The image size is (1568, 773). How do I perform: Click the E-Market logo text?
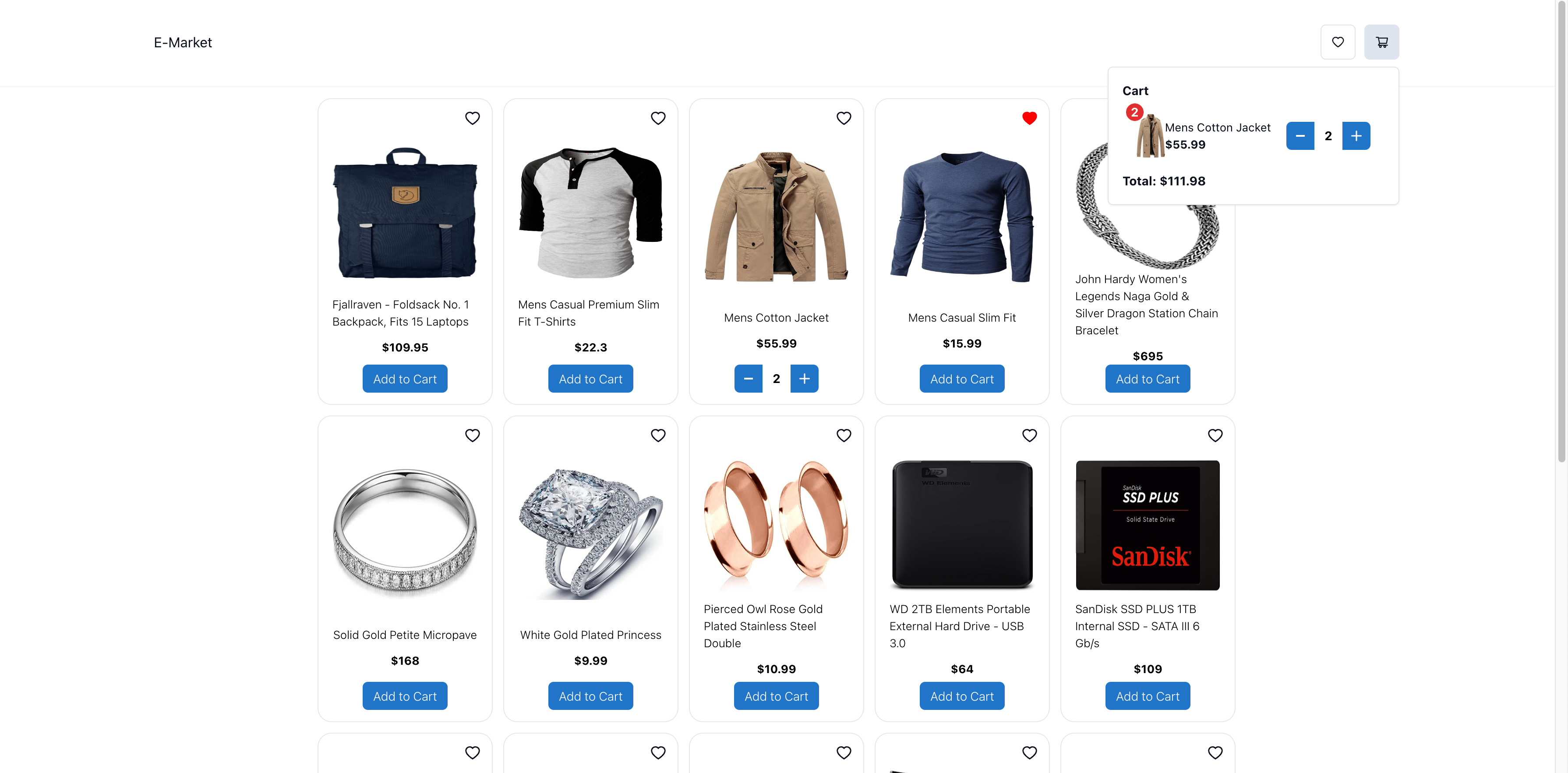click(183, 43)
